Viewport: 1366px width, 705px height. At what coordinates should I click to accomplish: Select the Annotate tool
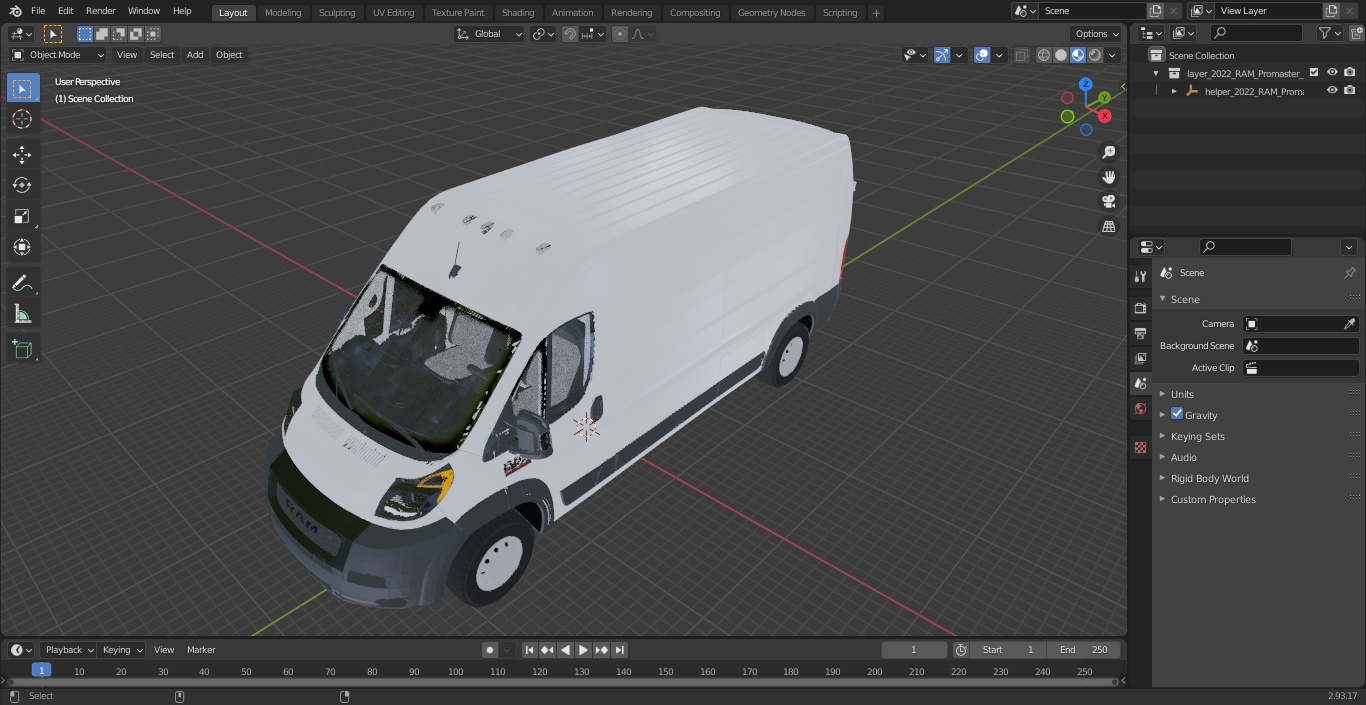(x=22, y=284)
